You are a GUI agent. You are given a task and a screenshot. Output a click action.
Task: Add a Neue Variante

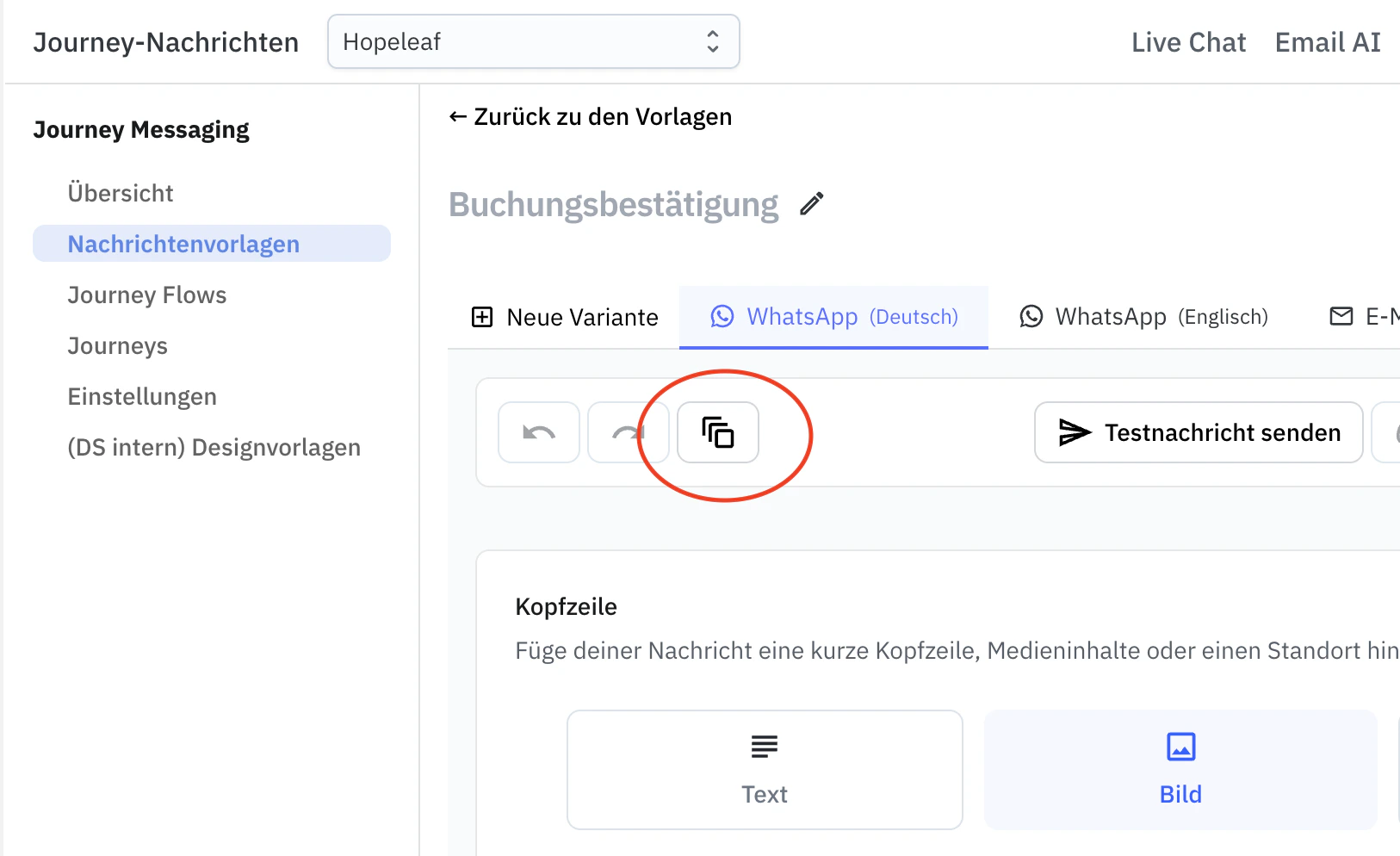pos(565,317)
